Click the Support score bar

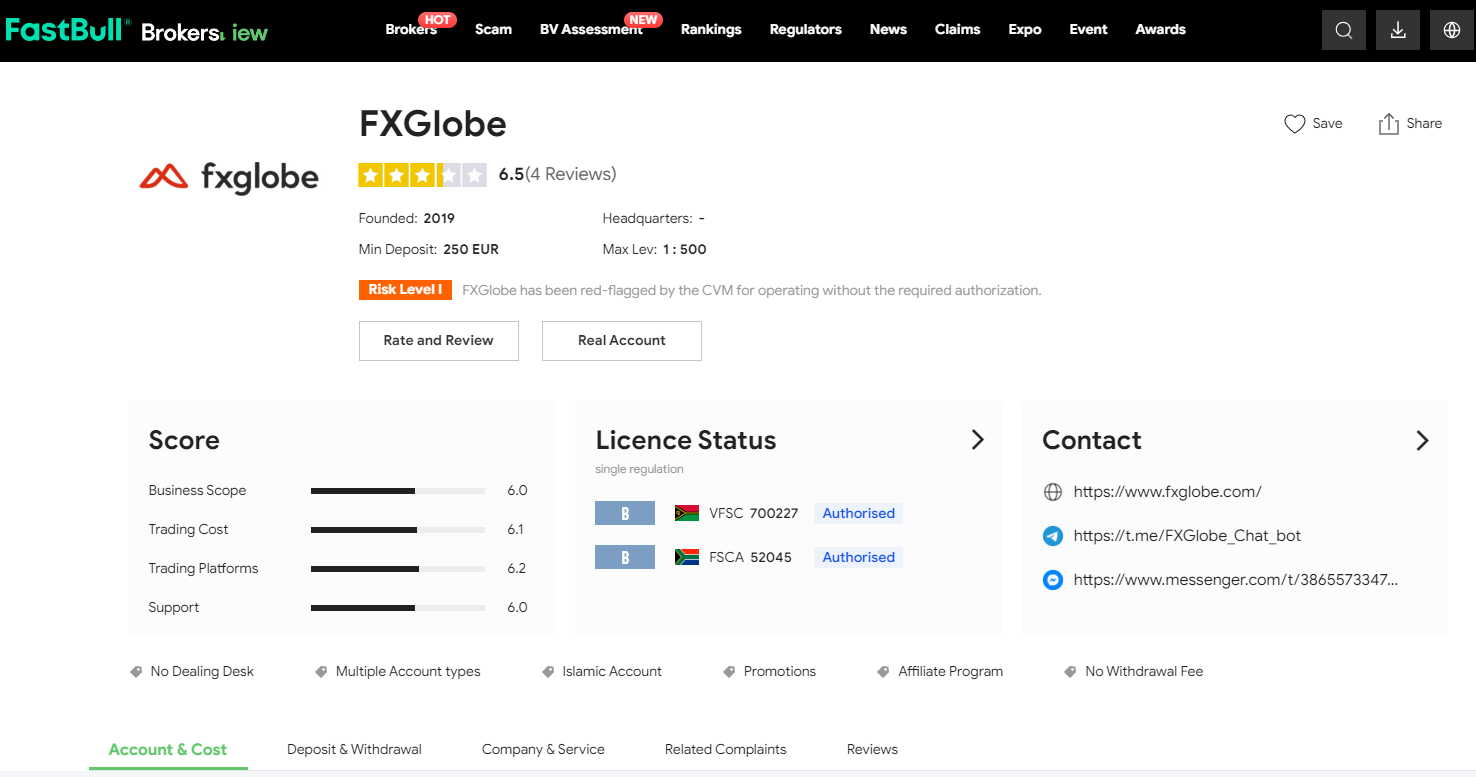click(398, 608)
